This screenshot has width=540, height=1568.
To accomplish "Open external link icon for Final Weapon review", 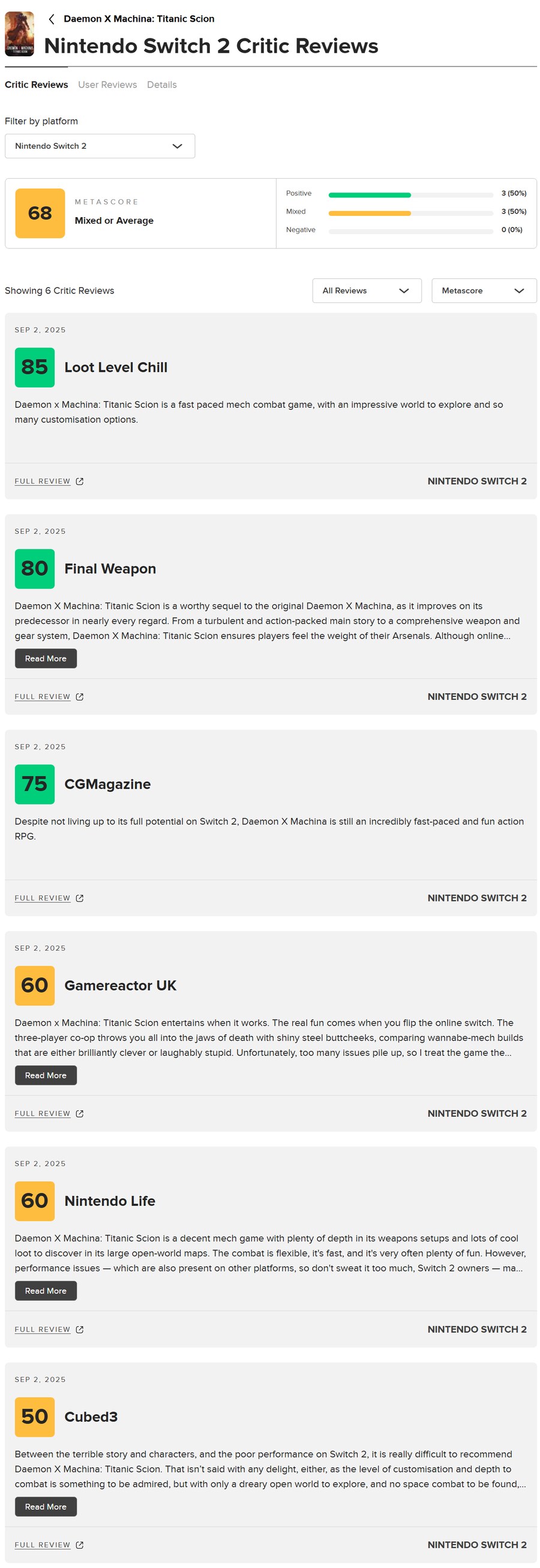I will [80, 697].
